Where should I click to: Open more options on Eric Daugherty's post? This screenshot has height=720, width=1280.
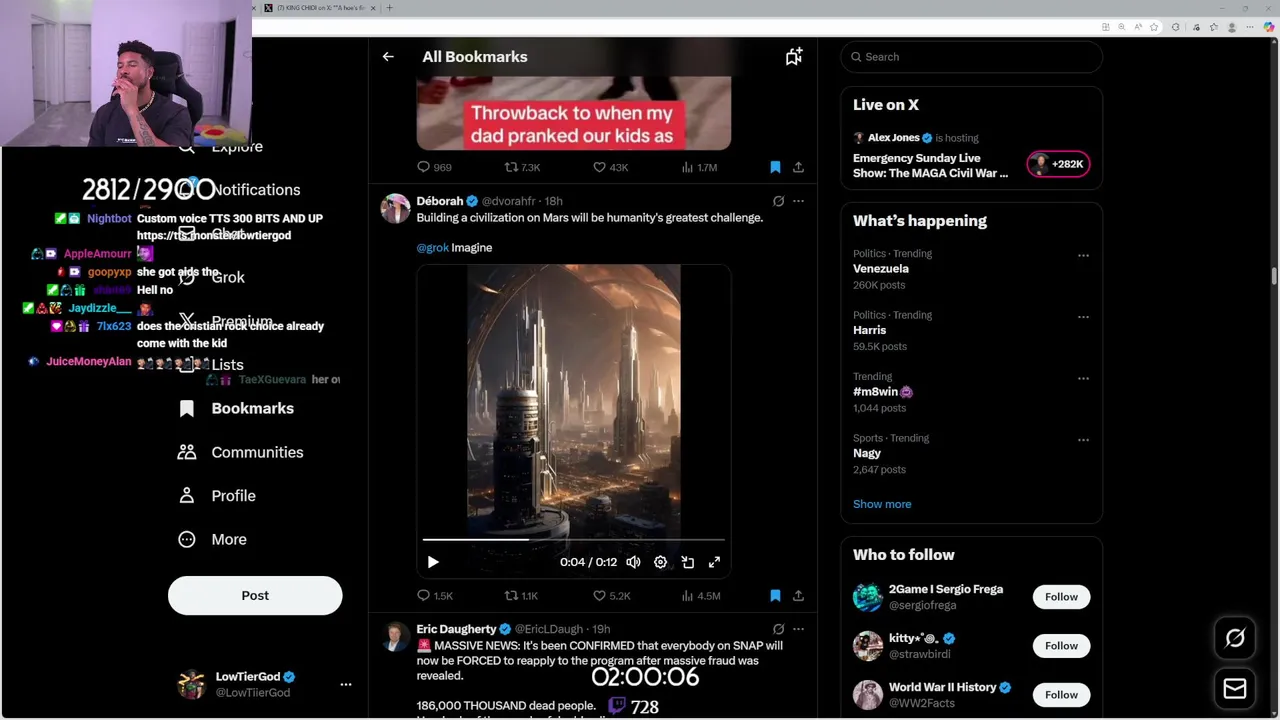798,629
